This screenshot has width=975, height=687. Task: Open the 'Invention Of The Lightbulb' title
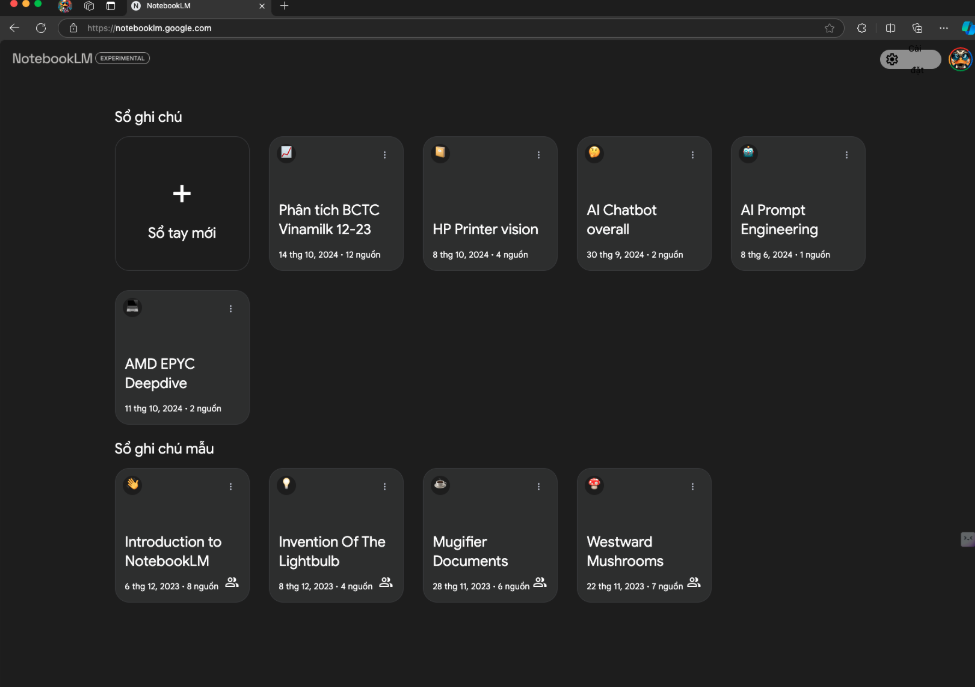pos(332,551)
